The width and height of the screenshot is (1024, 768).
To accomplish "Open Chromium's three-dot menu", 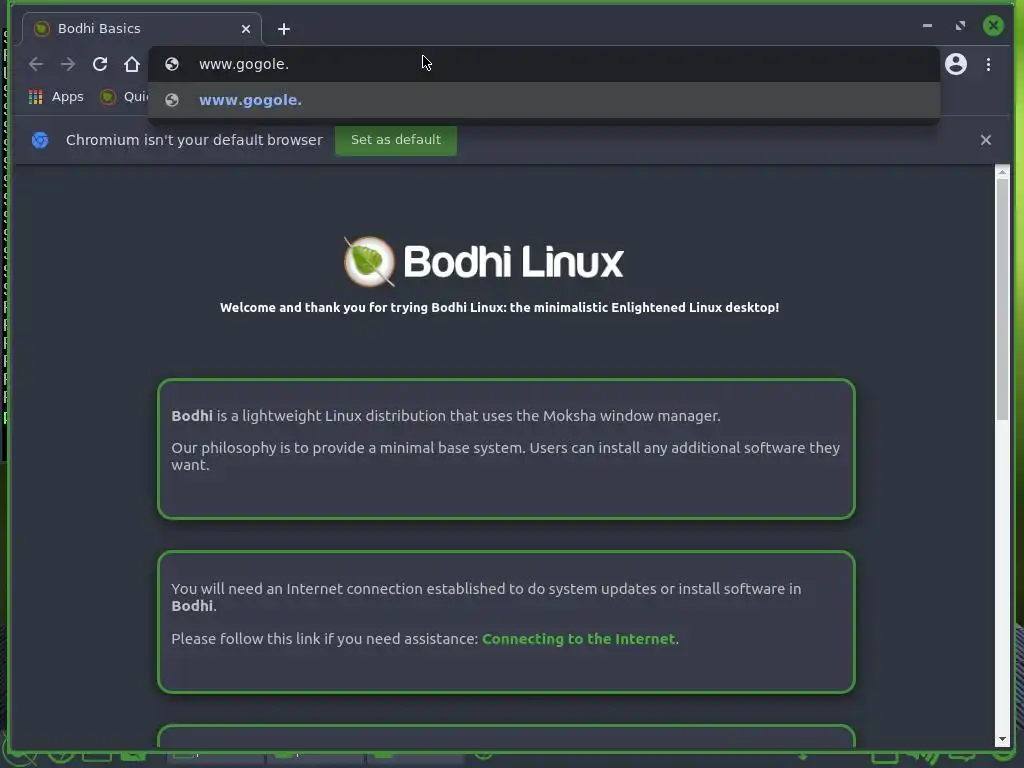I will tap(988, 64).
